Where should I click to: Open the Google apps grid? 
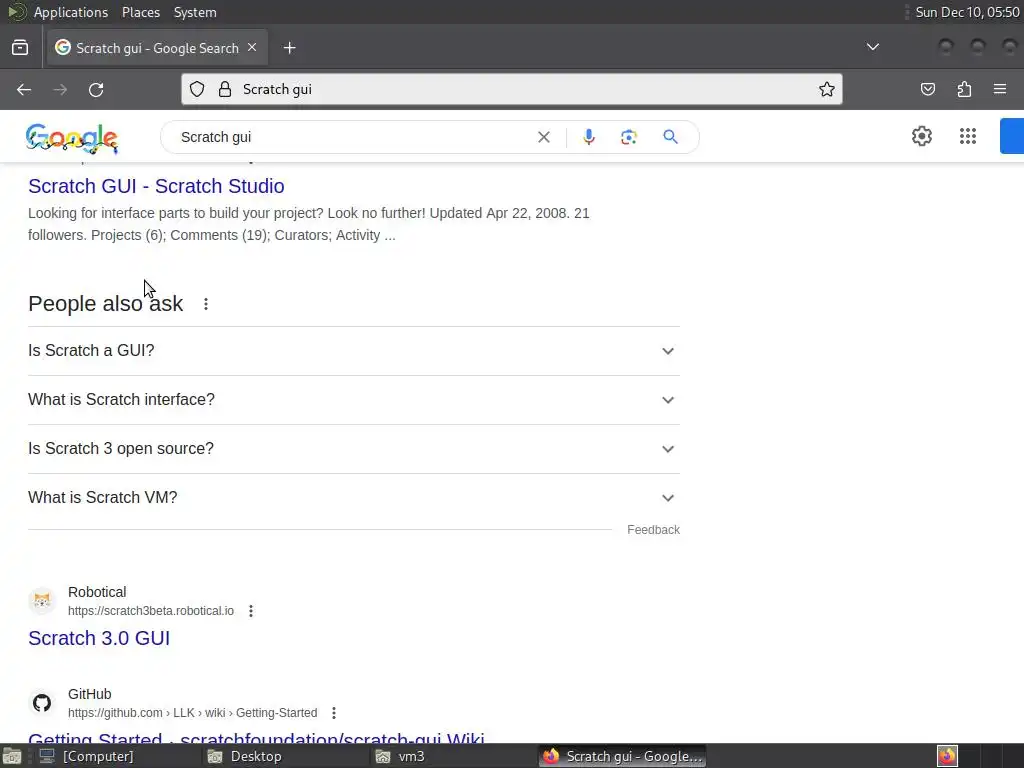[x=968, y=136]
